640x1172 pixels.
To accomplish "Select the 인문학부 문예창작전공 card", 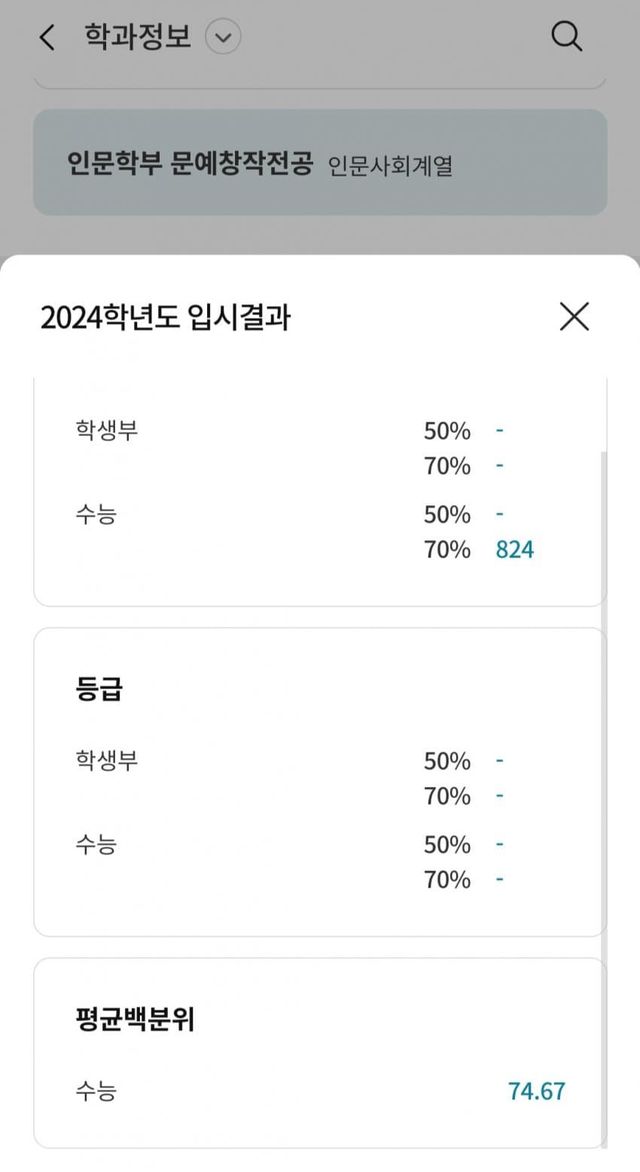I will [x=319, y=162].
